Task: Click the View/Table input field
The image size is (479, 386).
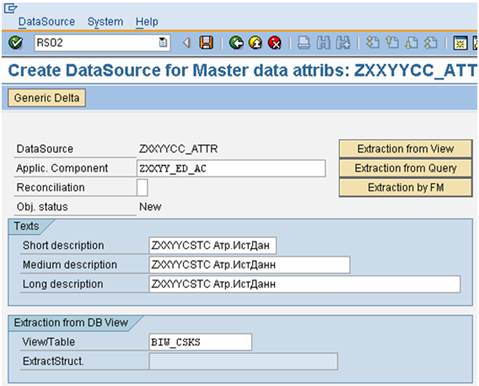Action: coord(200,342)
